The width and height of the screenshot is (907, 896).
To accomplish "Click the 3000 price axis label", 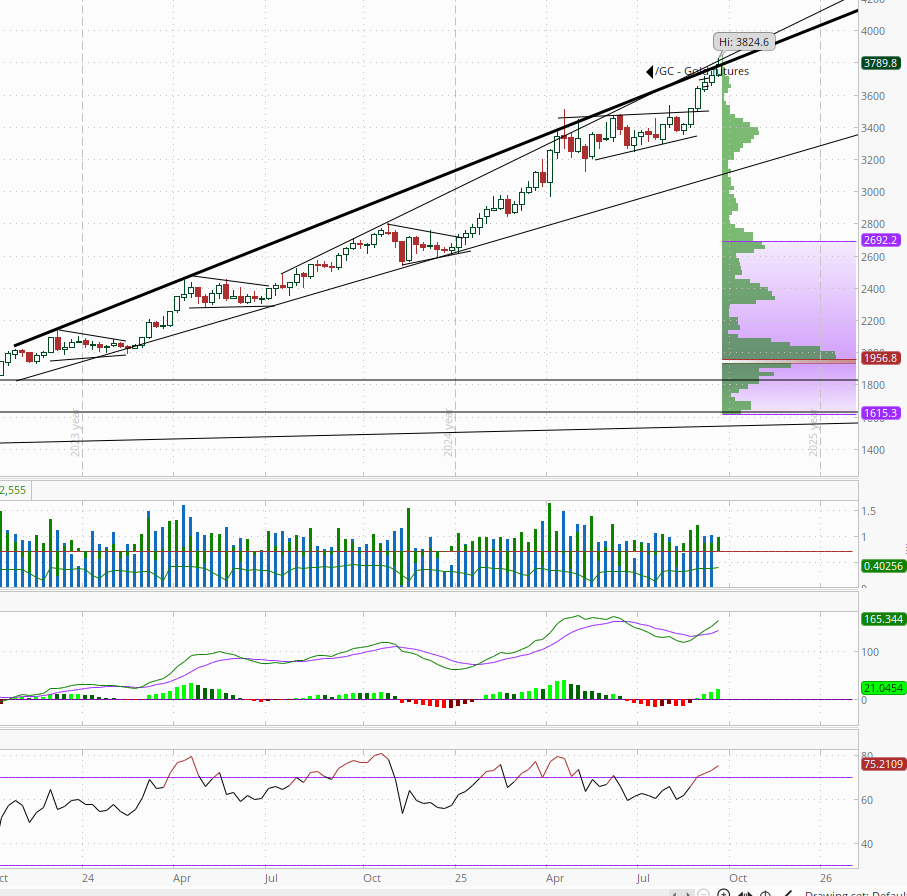I will click(x=873, y=192).
